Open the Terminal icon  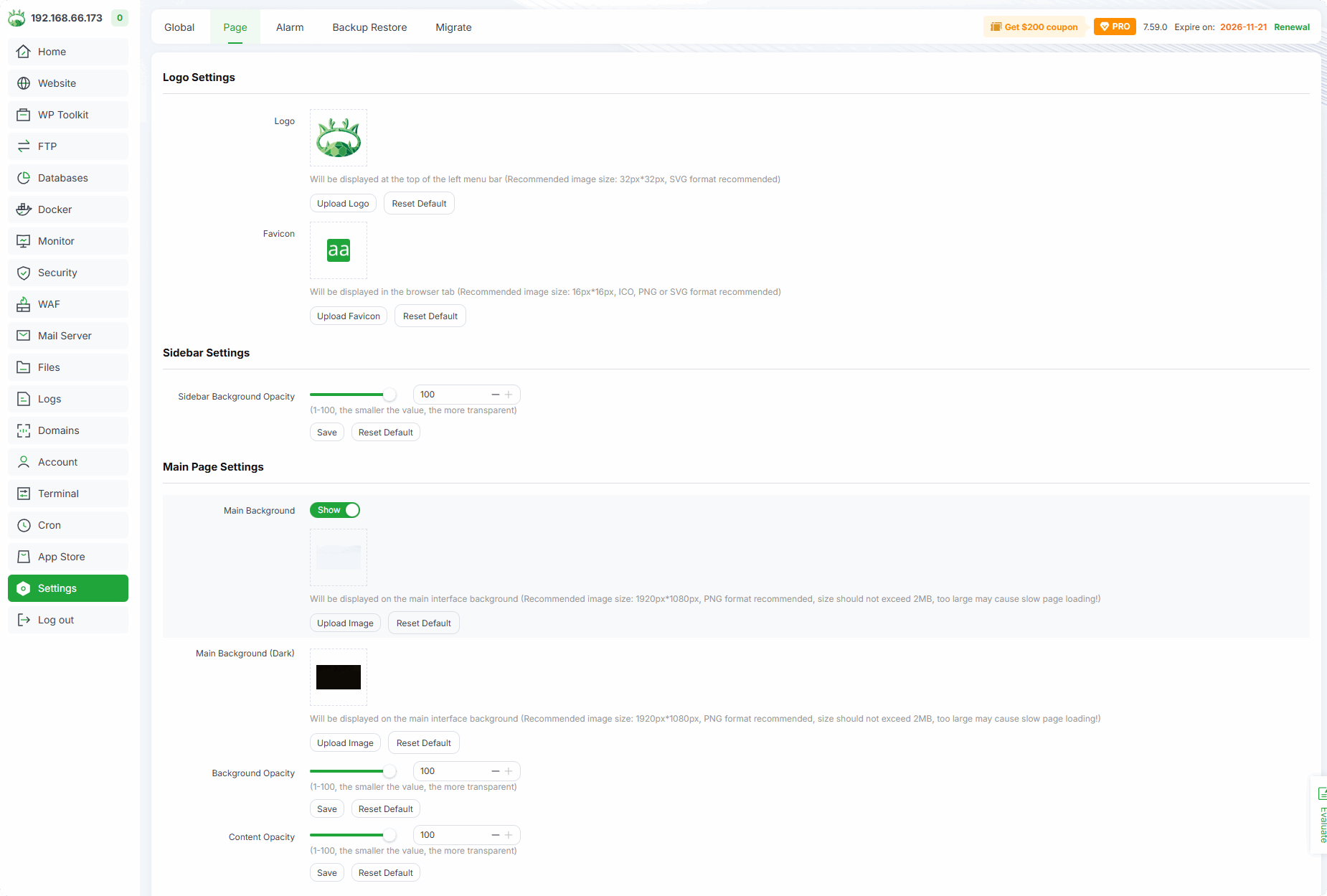point(24,494)
